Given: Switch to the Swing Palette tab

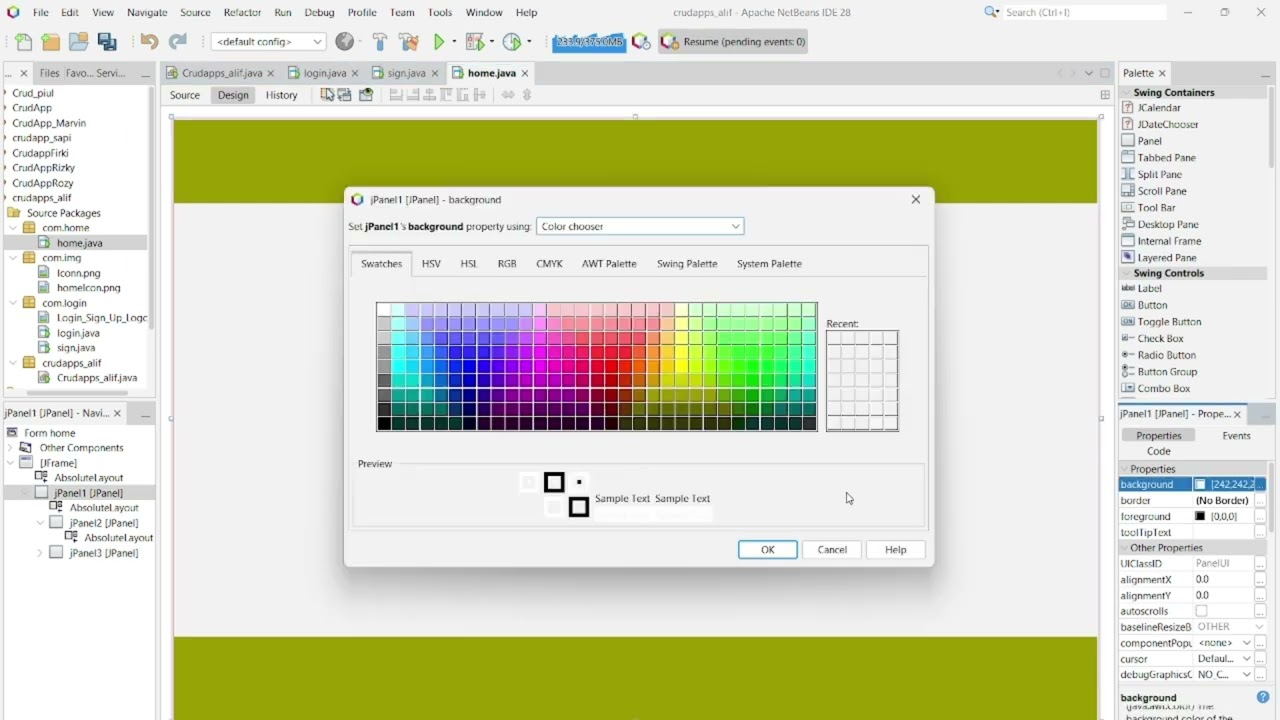Looking at the screenshot, I should pos(687,264).
